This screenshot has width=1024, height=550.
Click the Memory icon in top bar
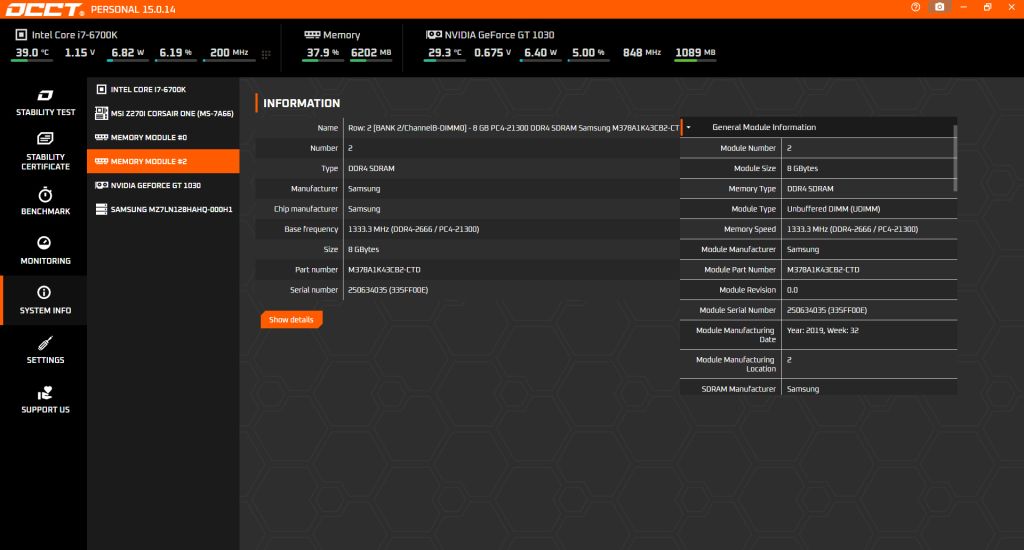(312, 35)
